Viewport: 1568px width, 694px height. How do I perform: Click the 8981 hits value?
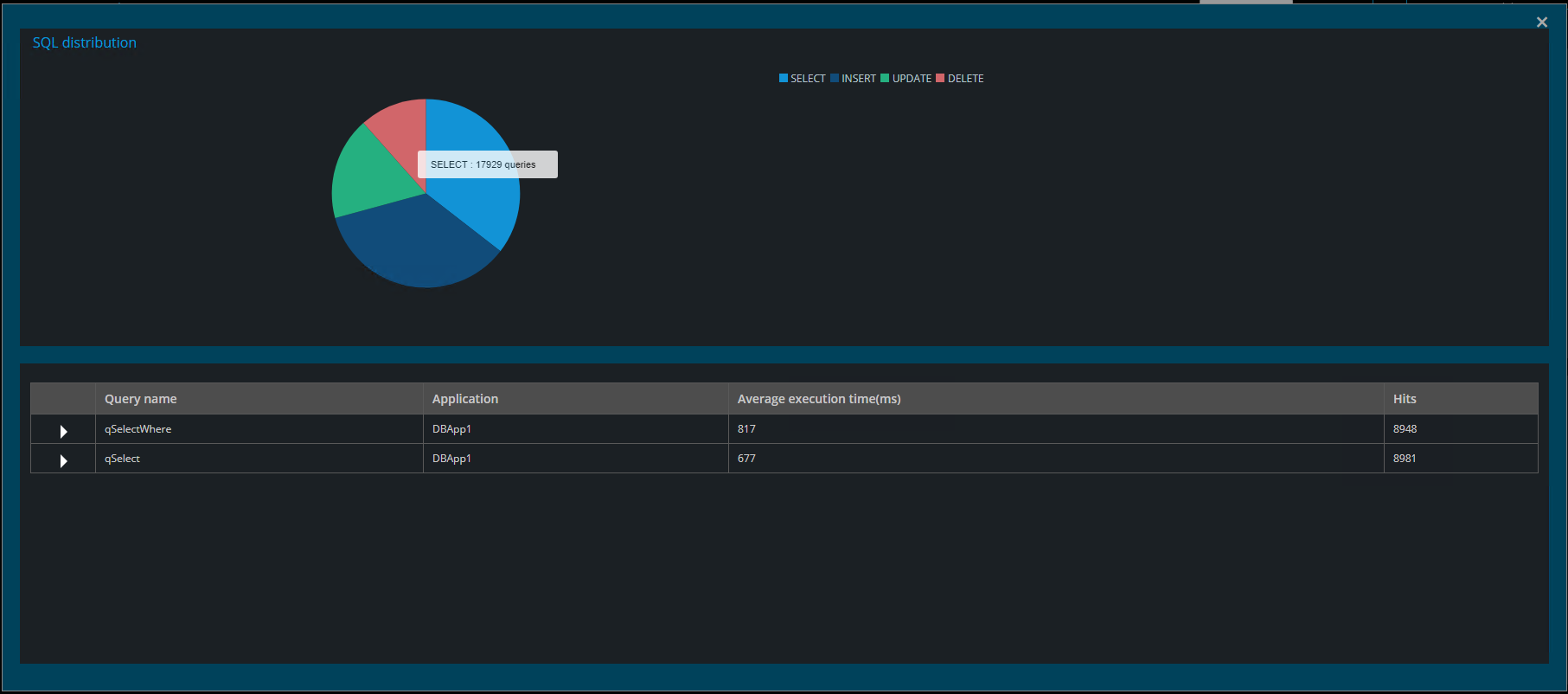[x=1404, y=459]
